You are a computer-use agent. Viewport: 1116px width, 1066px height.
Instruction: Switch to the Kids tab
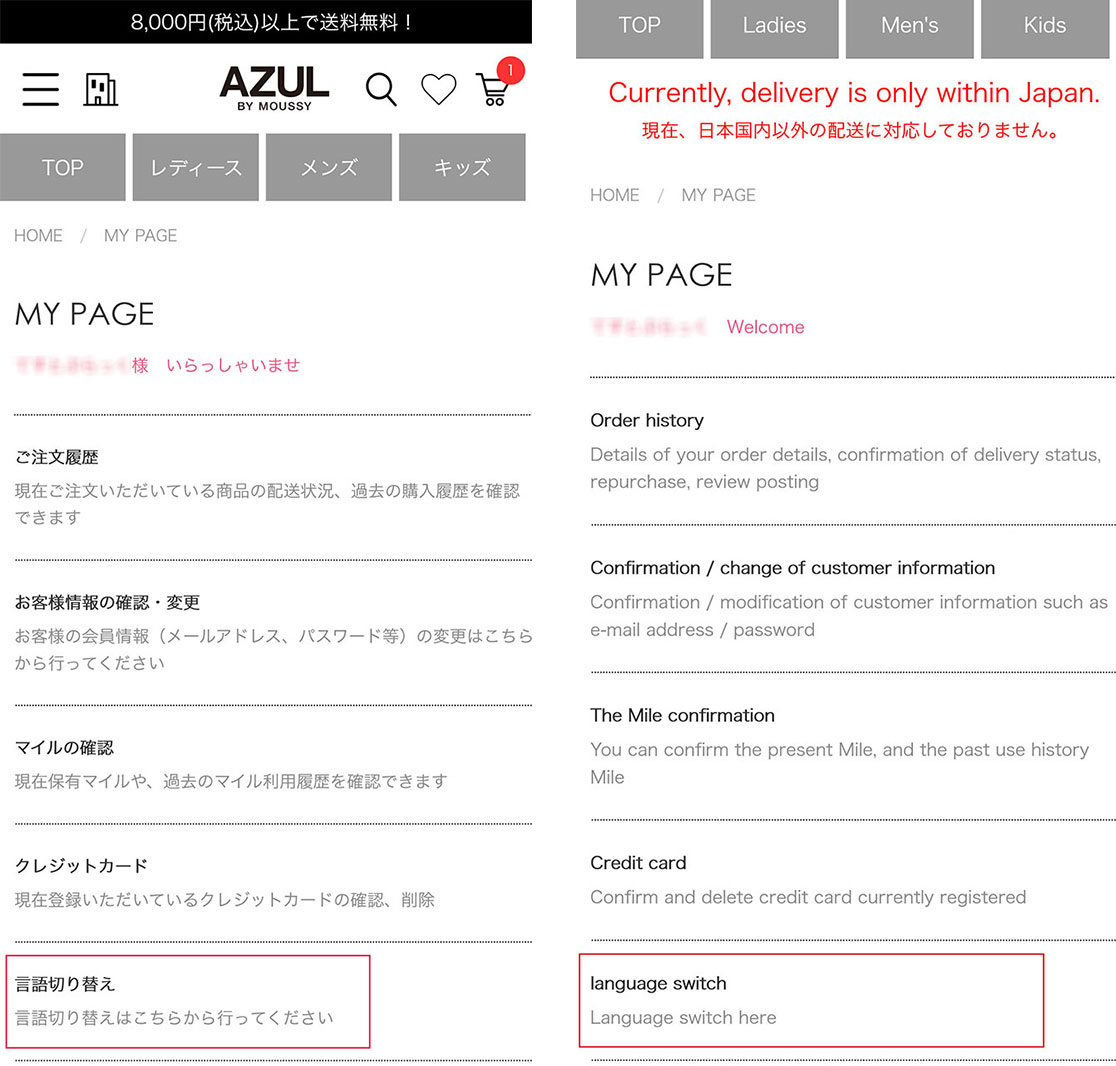coord(1045,27)
